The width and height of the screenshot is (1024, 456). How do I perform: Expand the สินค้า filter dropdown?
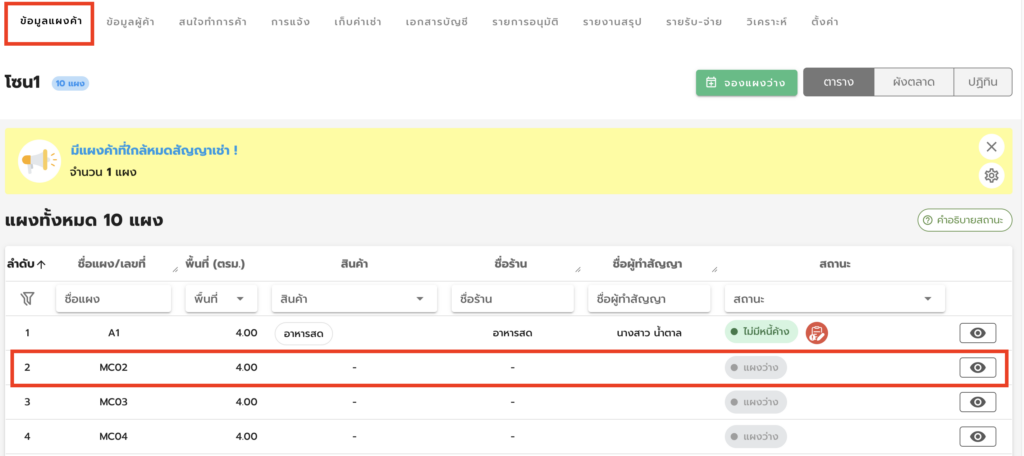click(x=353, y=299)
